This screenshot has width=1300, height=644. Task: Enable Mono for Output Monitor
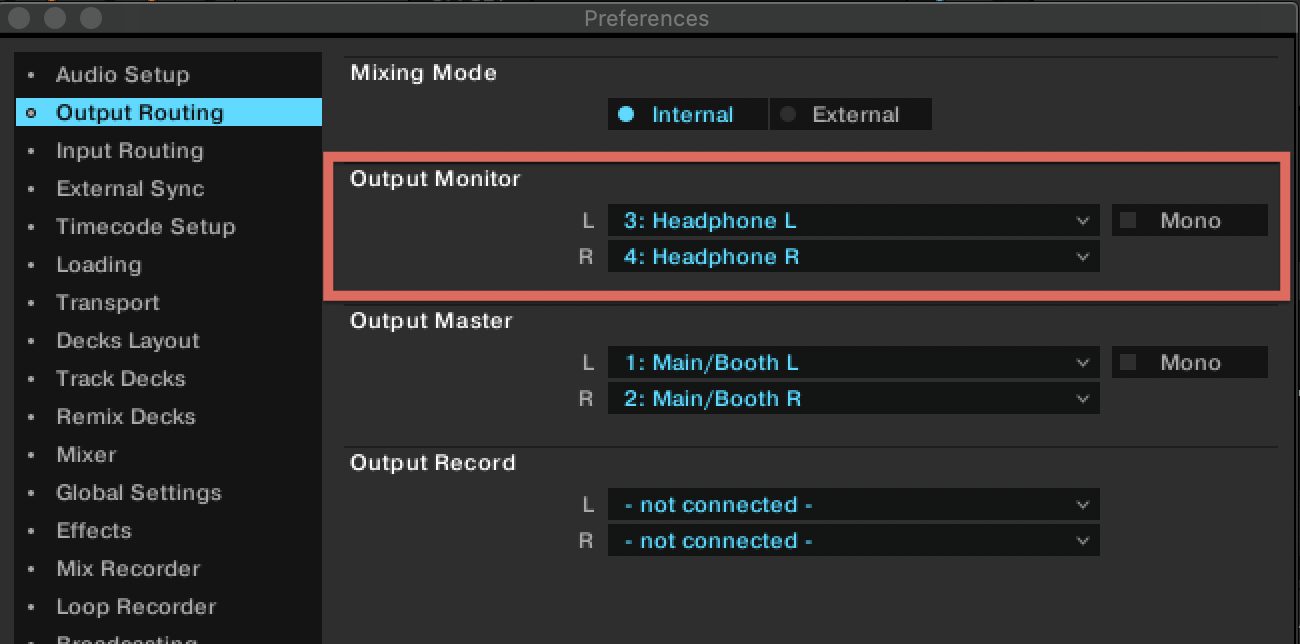(x=1129, y=221)
